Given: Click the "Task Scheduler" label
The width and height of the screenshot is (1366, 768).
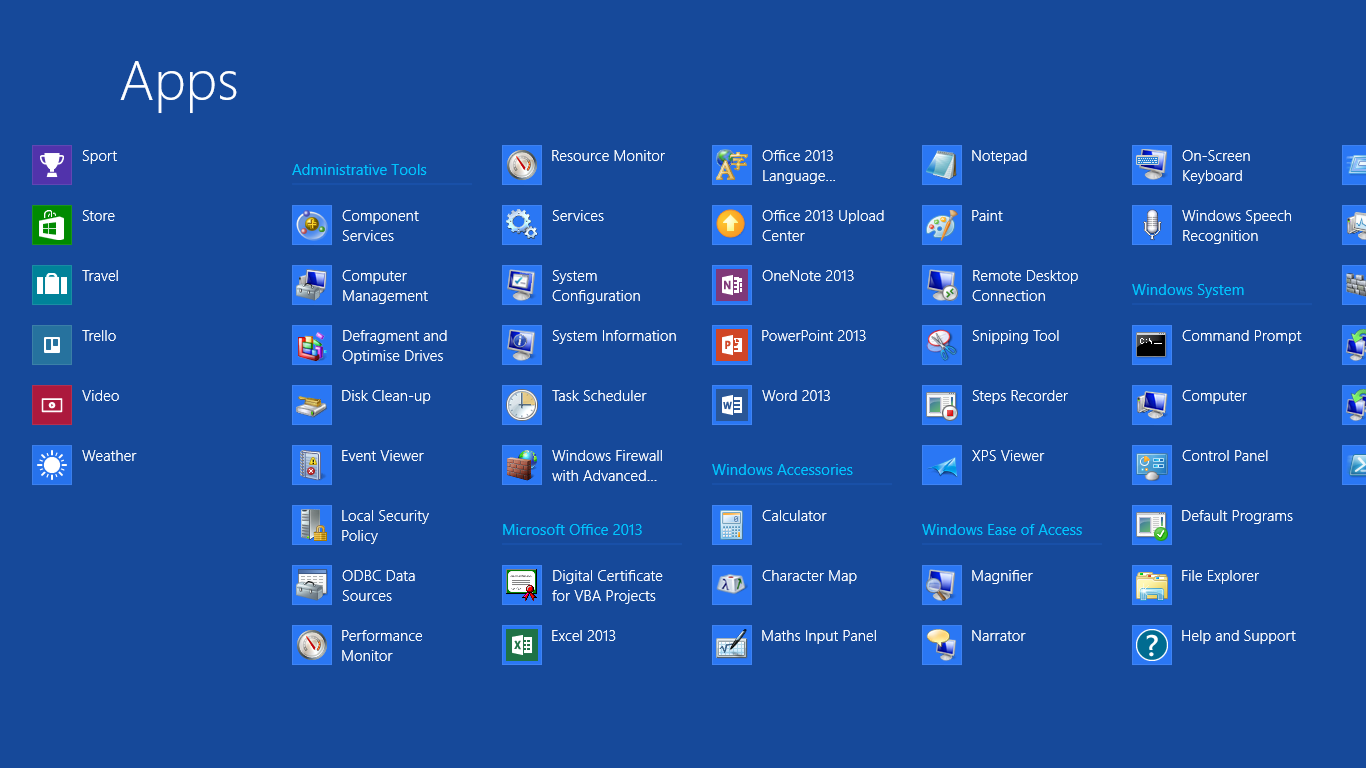Looking at the screenshot, I should click(599, 396).
